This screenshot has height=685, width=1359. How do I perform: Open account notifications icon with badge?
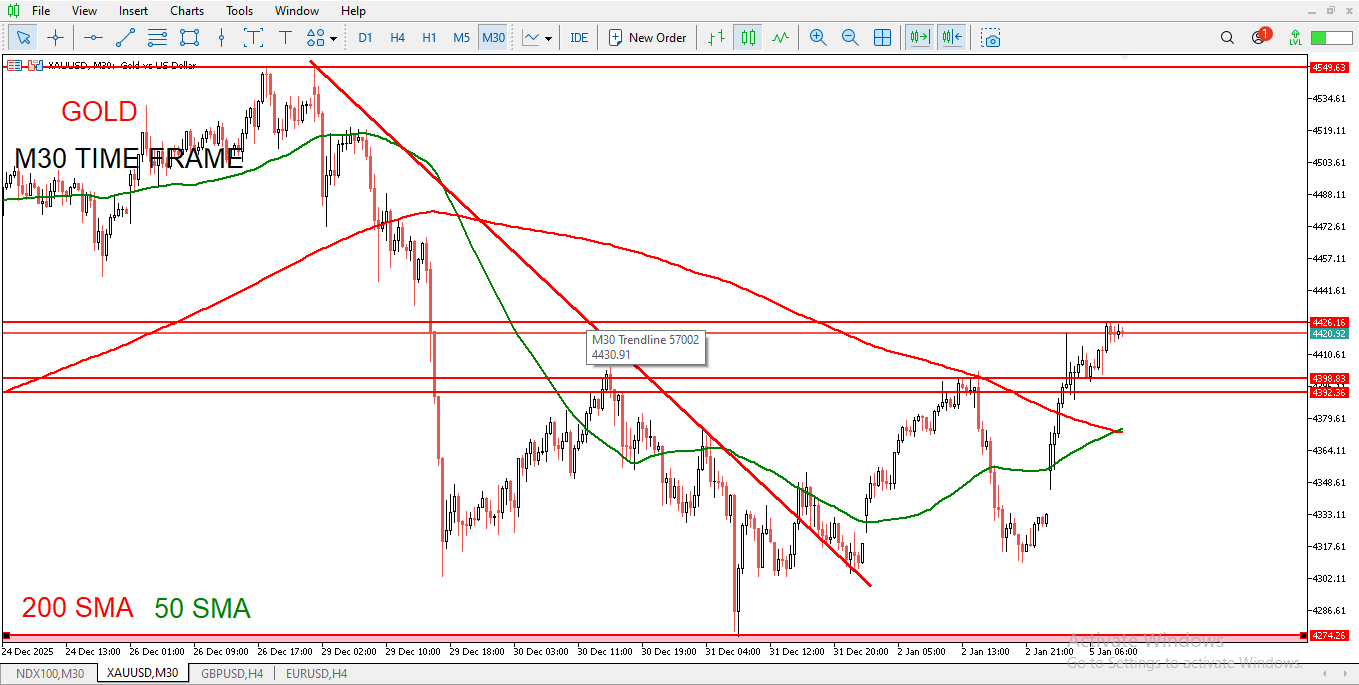(1260, 37)
